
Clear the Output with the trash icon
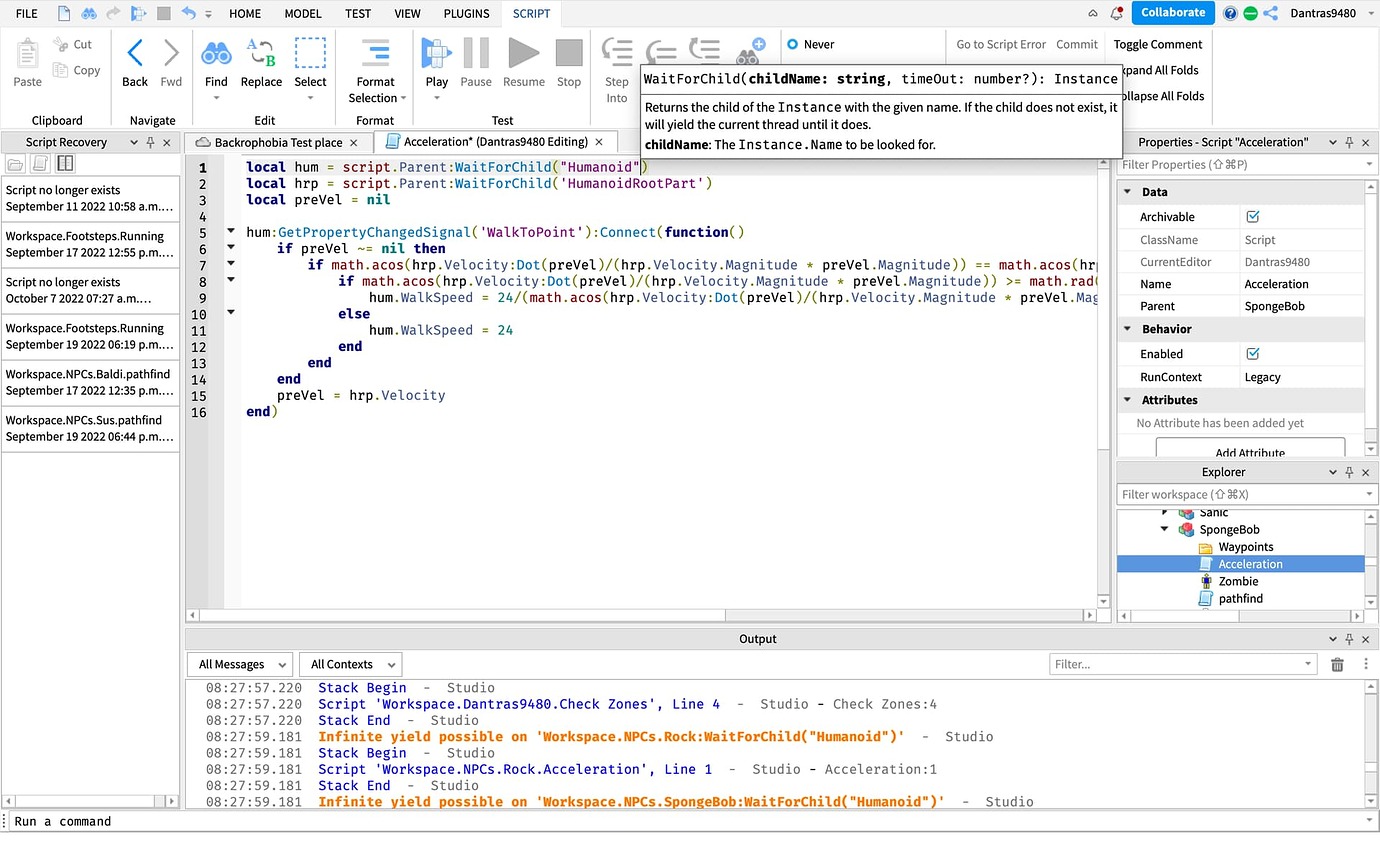click(1337, 663)
